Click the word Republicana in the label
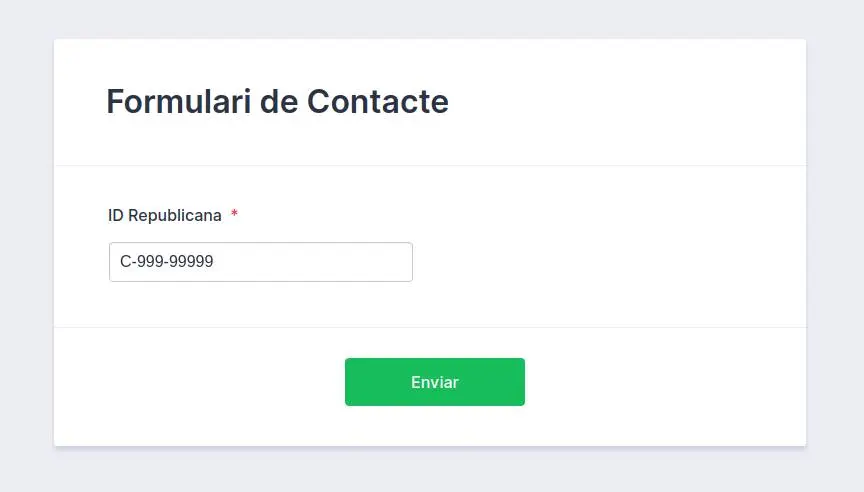Viewport: 864px width, 492px height. 175,215
